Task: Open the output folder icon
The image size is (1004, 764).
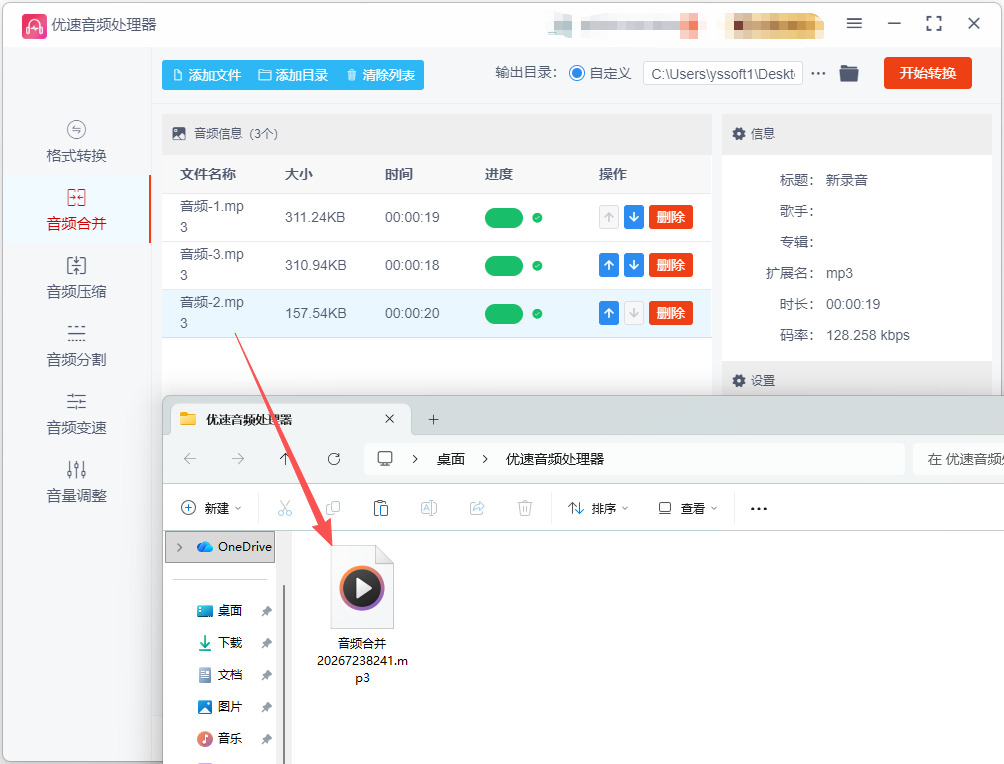Action: [x=849, y=74]
